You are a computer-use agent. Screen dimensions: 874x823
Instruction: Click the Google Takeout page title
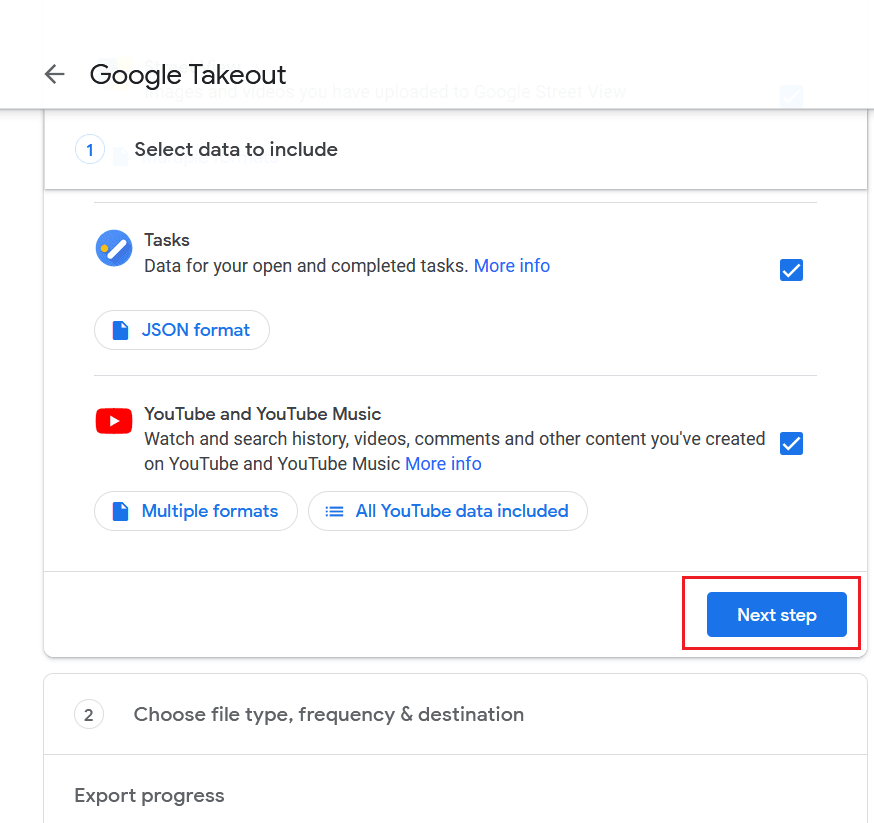click(188, 75)
